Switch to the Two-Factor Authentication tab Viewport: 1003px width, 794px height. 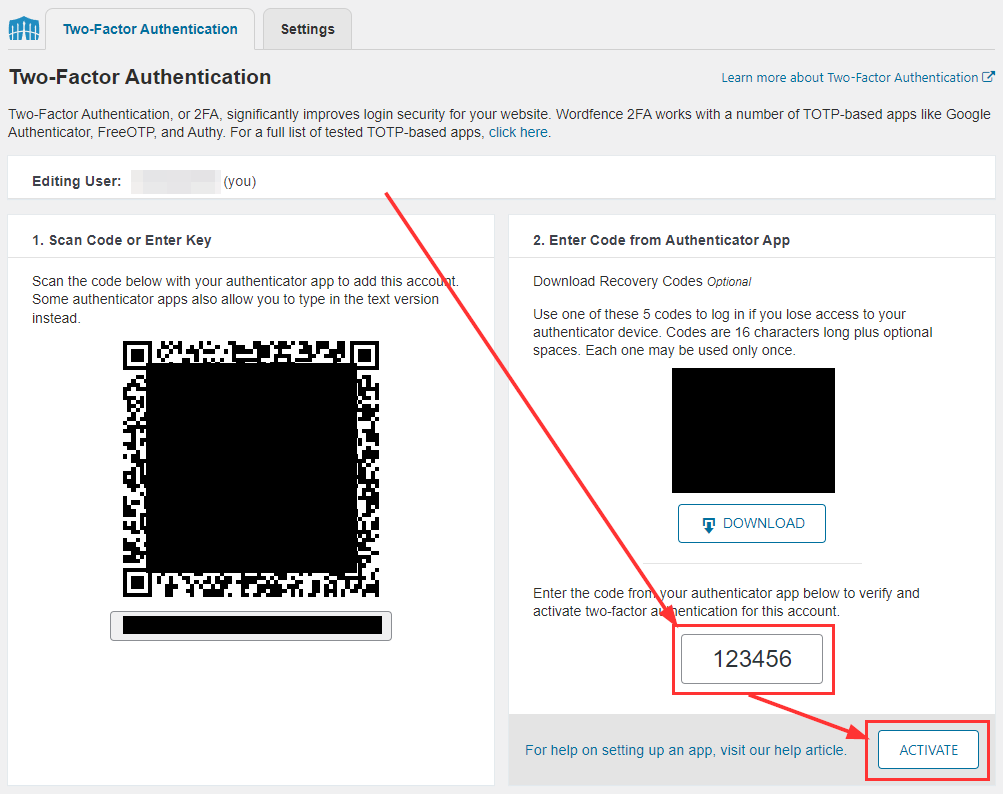pyautogui.click(x=150, y=29)
